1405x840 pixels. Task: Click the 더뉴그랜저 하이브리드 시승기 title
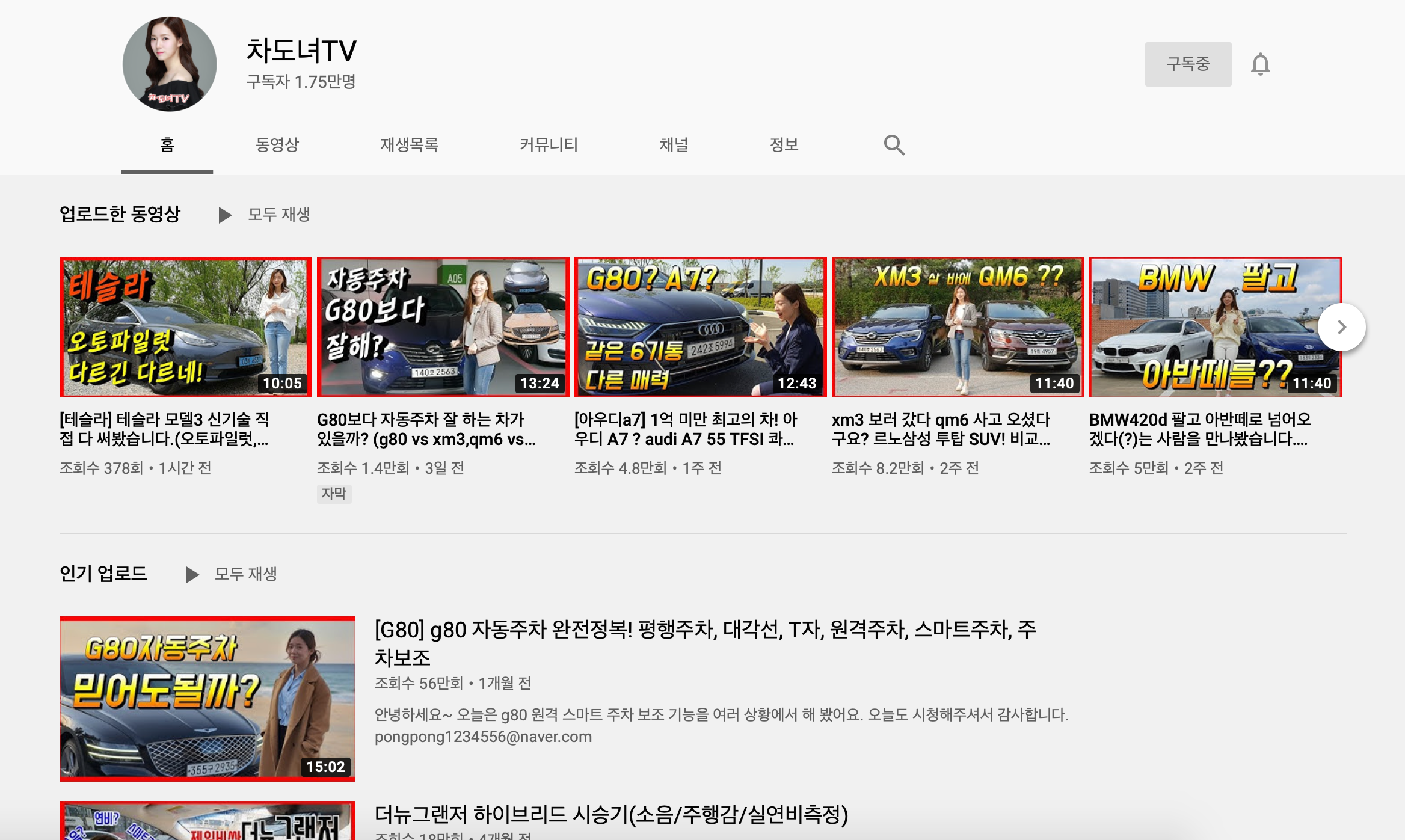611,814
